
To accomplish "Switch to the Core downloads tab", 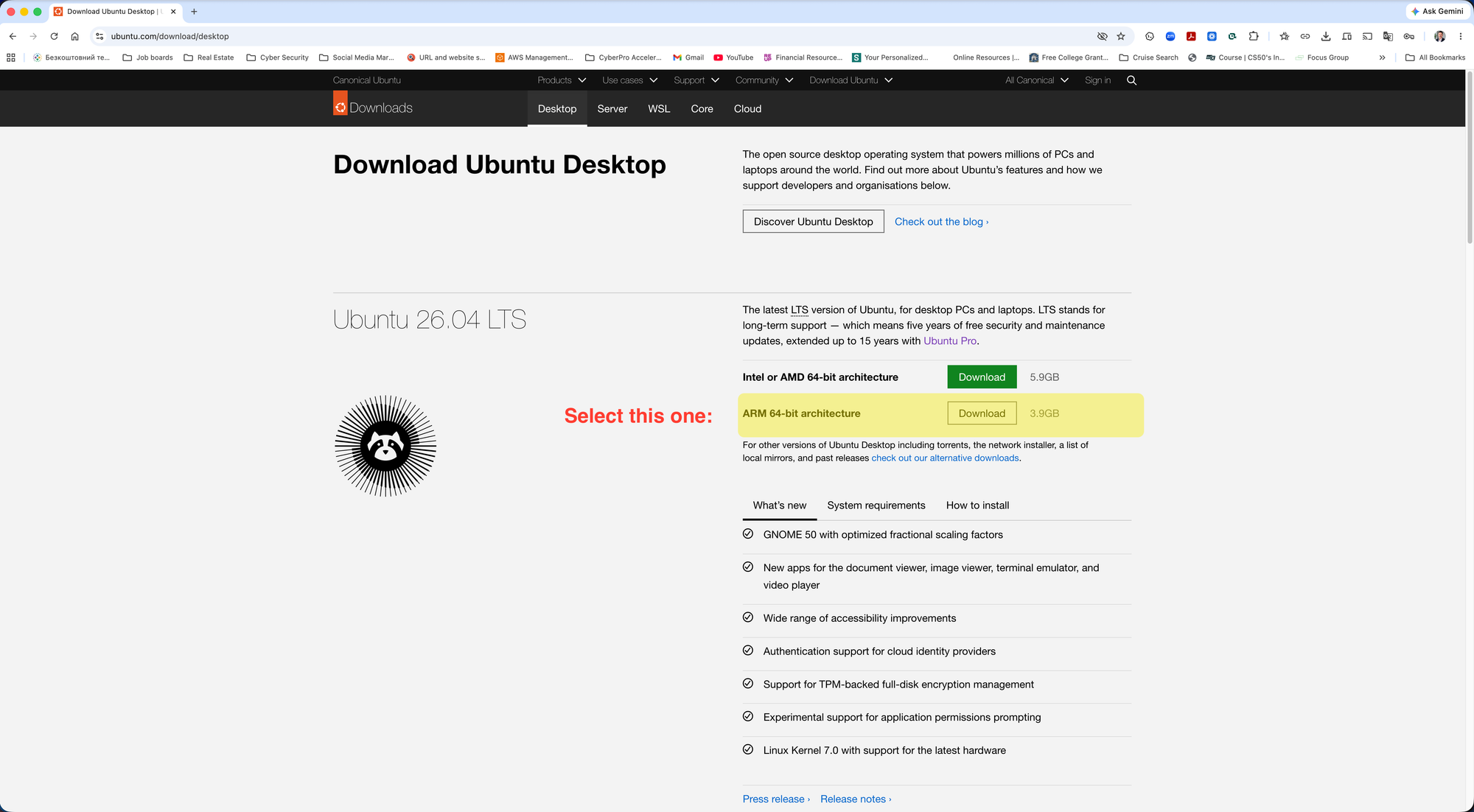I will click(702, 108).
